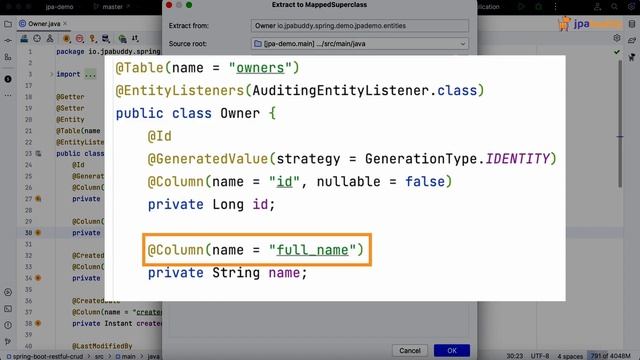Click the package statement on line 1
Screen dimensions: 640x360
[108, 52]
